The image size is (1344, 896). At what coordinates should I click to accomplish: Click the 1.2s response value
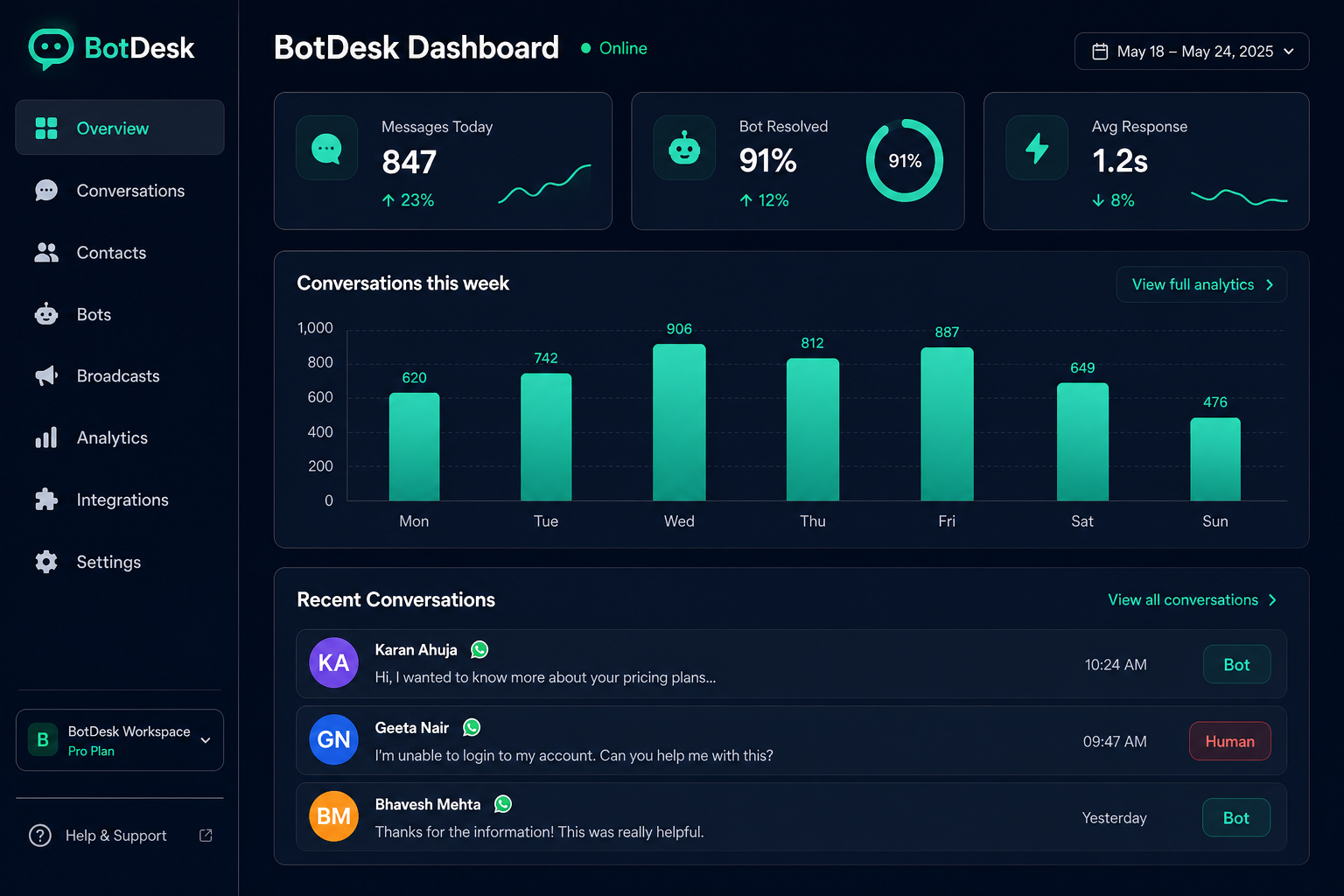[x=1120, y=161]
